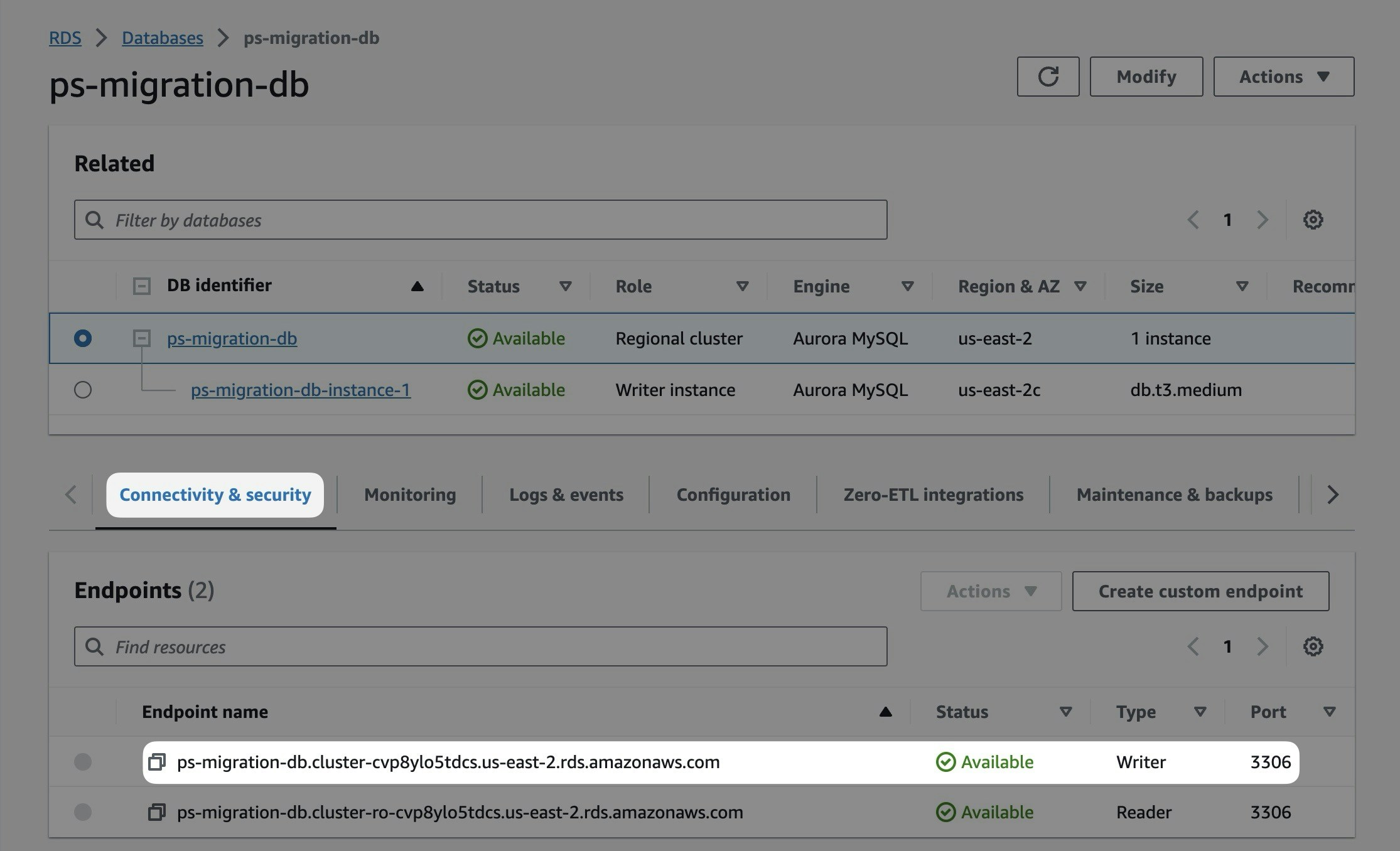Click the Writer instance role cell
The height and width of the screenshot is (851, 1400).
point(675,390)
